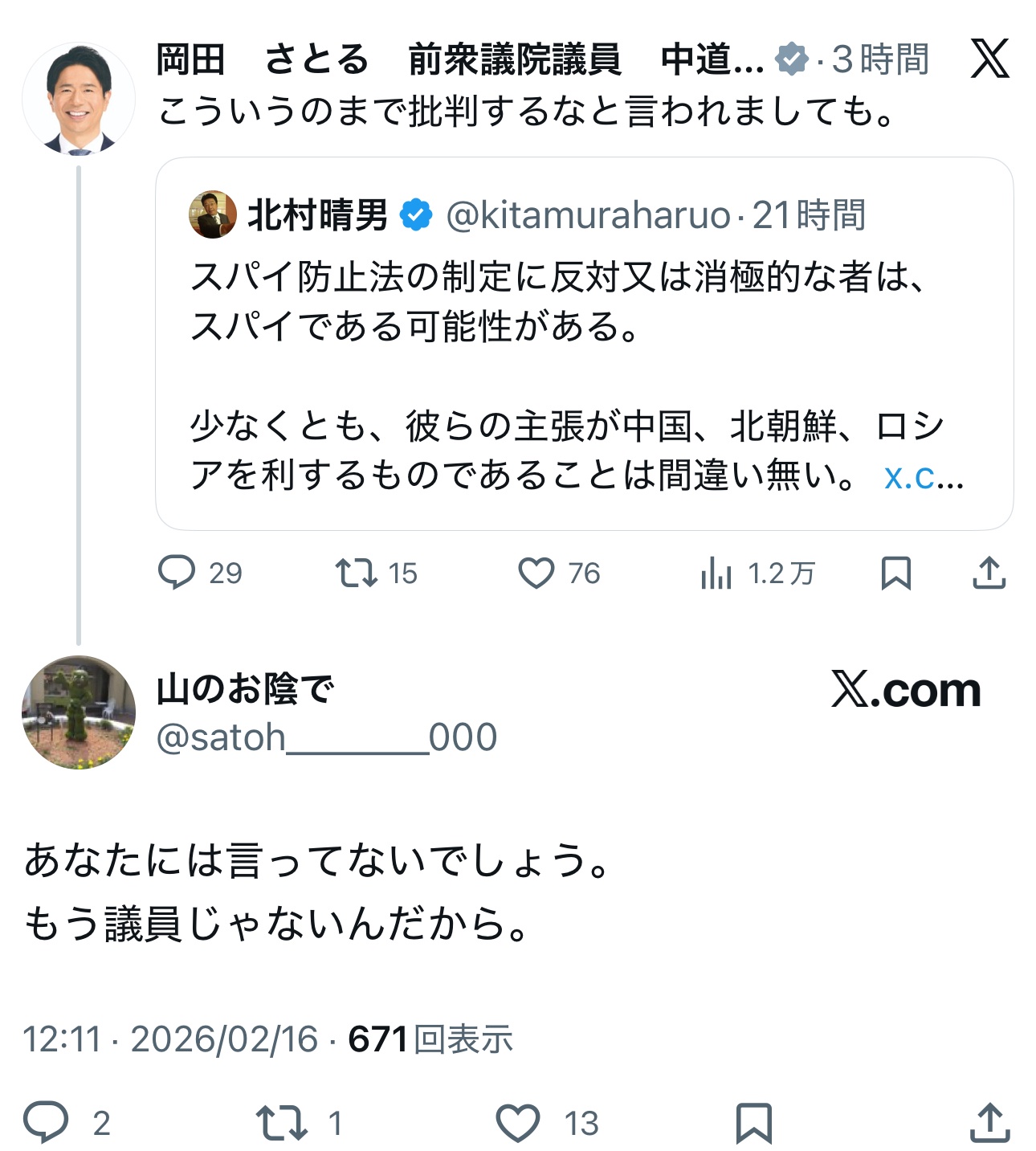Share the 山のお陰で post
This screenshot has height=1151, width=1036.
pyautogui.click(x=989, y=1122)
